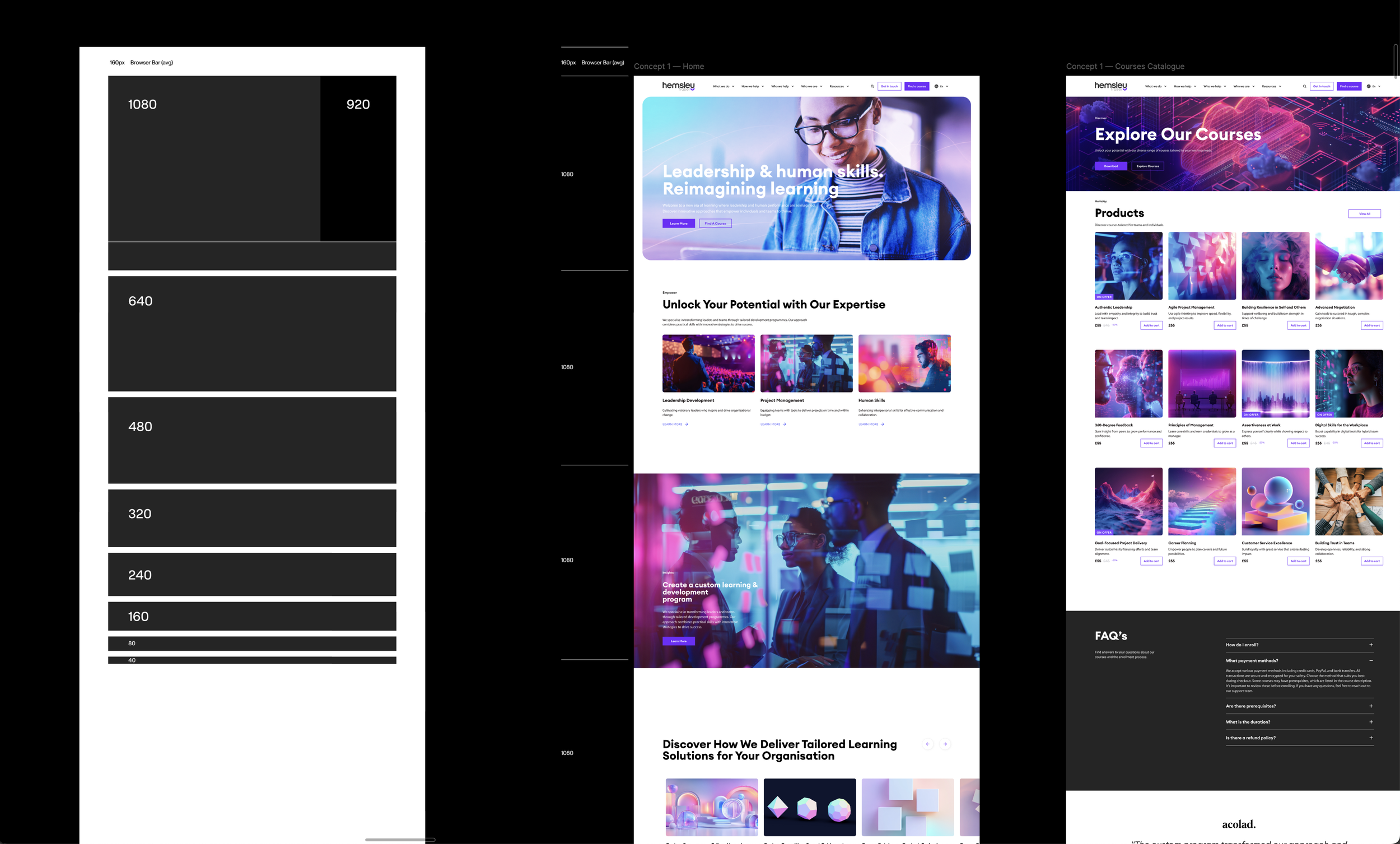The image size is (1400, 844).
Task: Click hemsley logo in Home concept header
Action: [678, 86]
